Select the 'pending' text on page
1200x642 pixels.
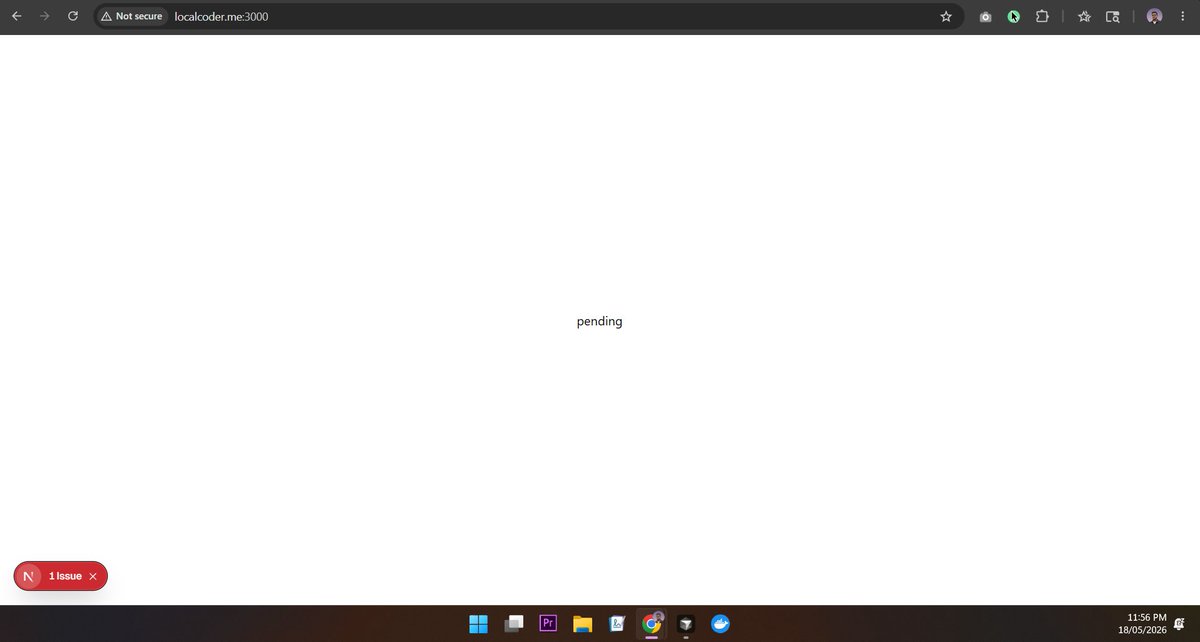600,321
